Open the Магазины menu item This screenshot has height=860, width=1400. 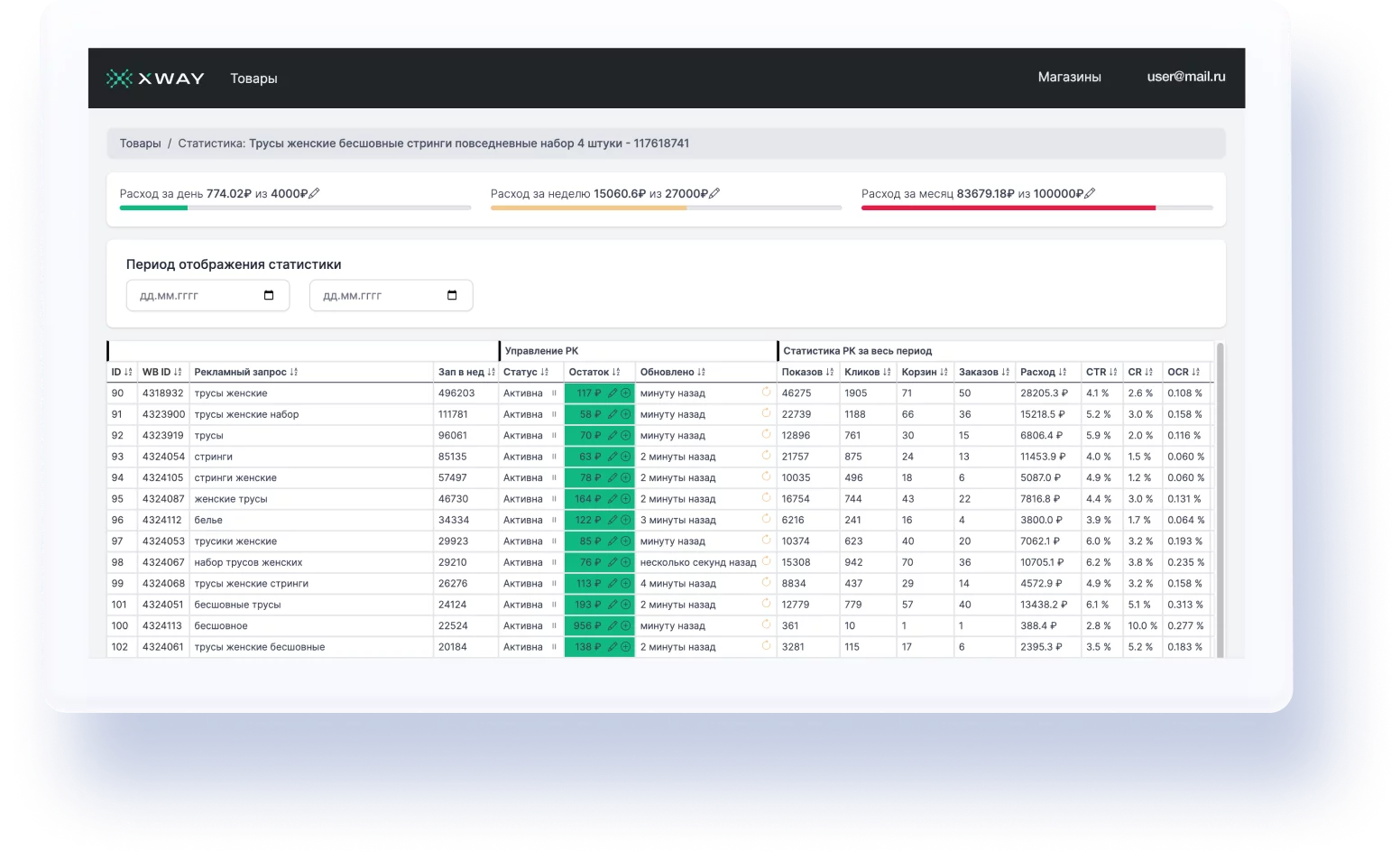pos(1069,78)
